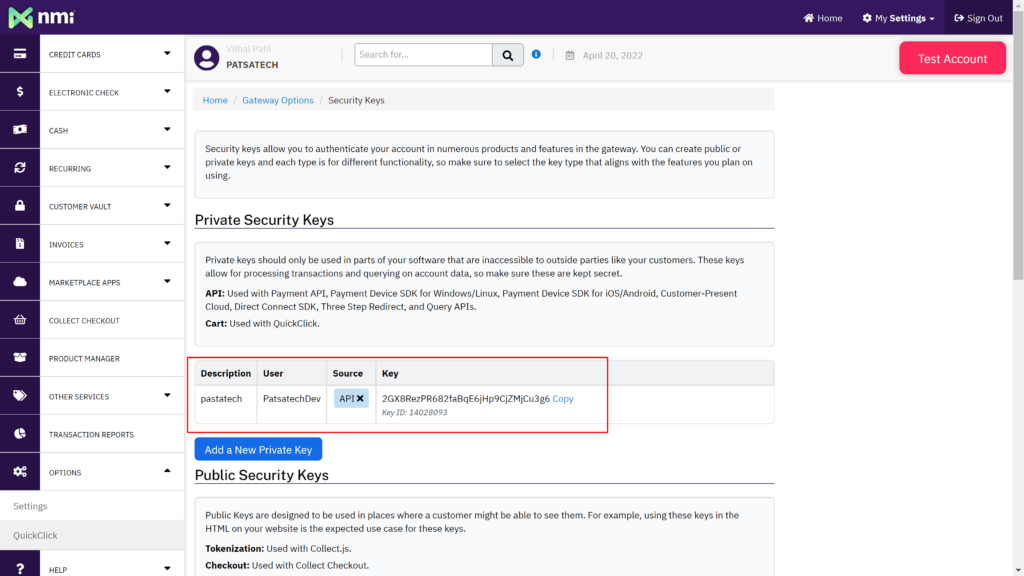
Task: Click the blue info icon beside search
Action: point(536,54)
